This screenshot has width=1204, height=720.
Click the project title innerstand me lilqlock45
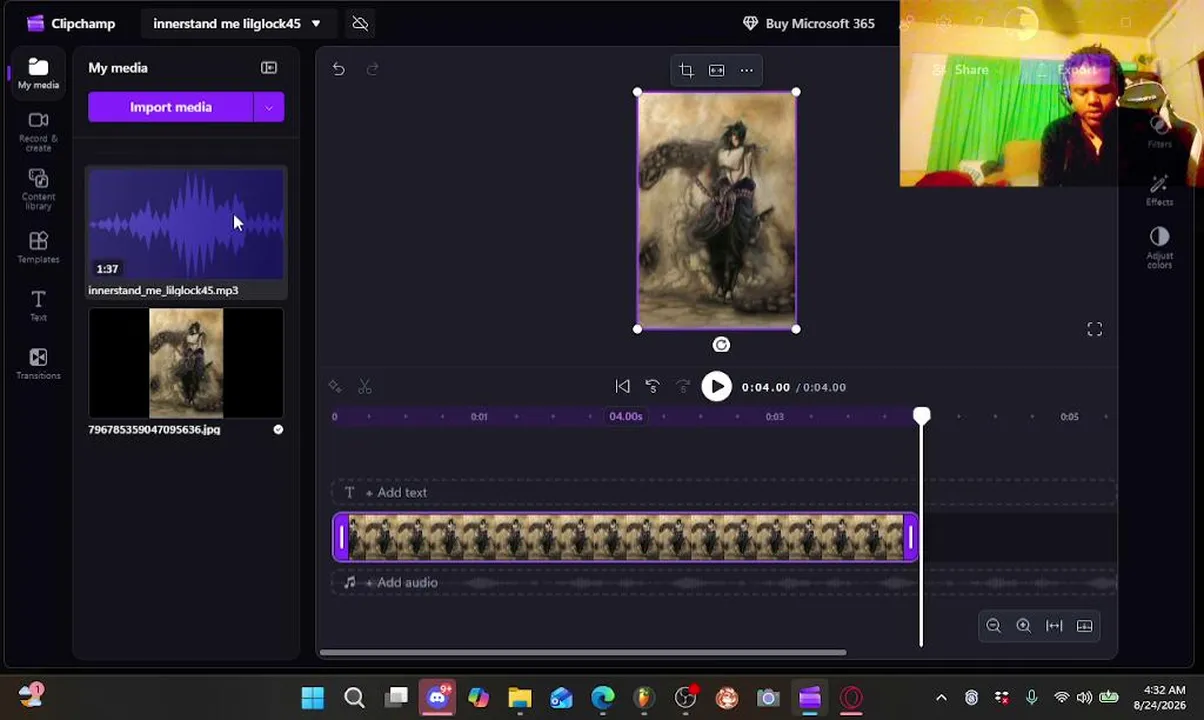(x=227, y=23)
